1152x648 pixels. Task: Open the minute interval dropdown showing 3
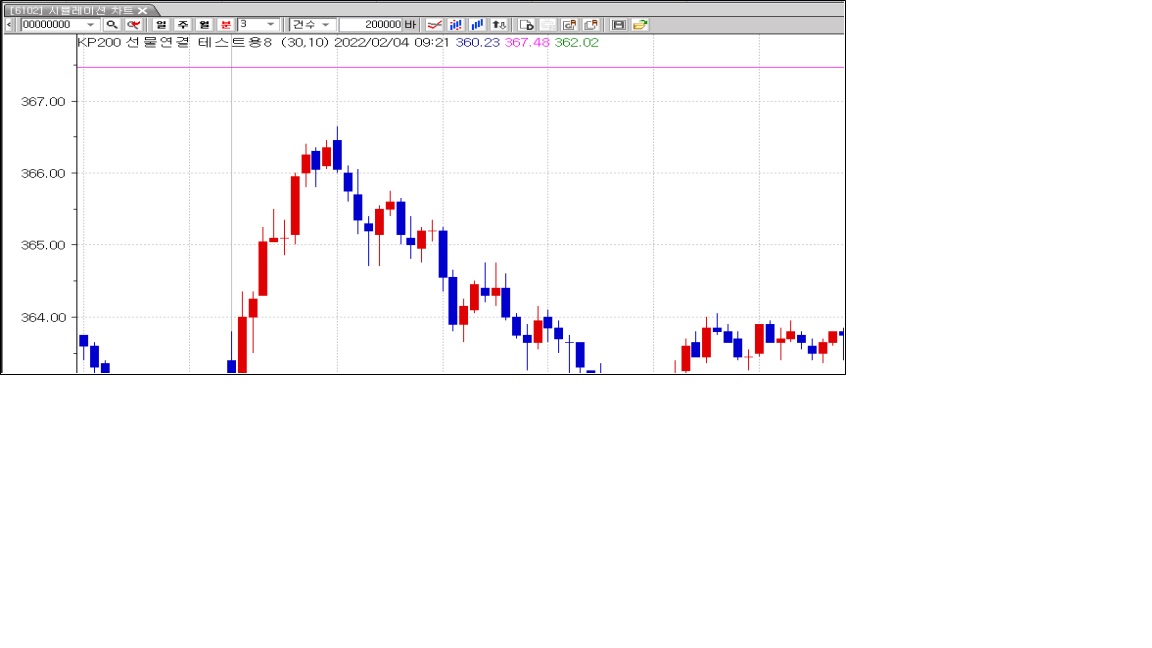(x=271, y=24)
